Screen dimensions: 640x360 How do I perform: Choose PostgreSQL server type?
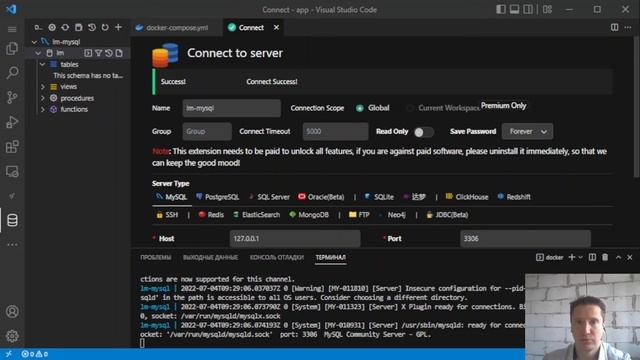pos(218,197)
